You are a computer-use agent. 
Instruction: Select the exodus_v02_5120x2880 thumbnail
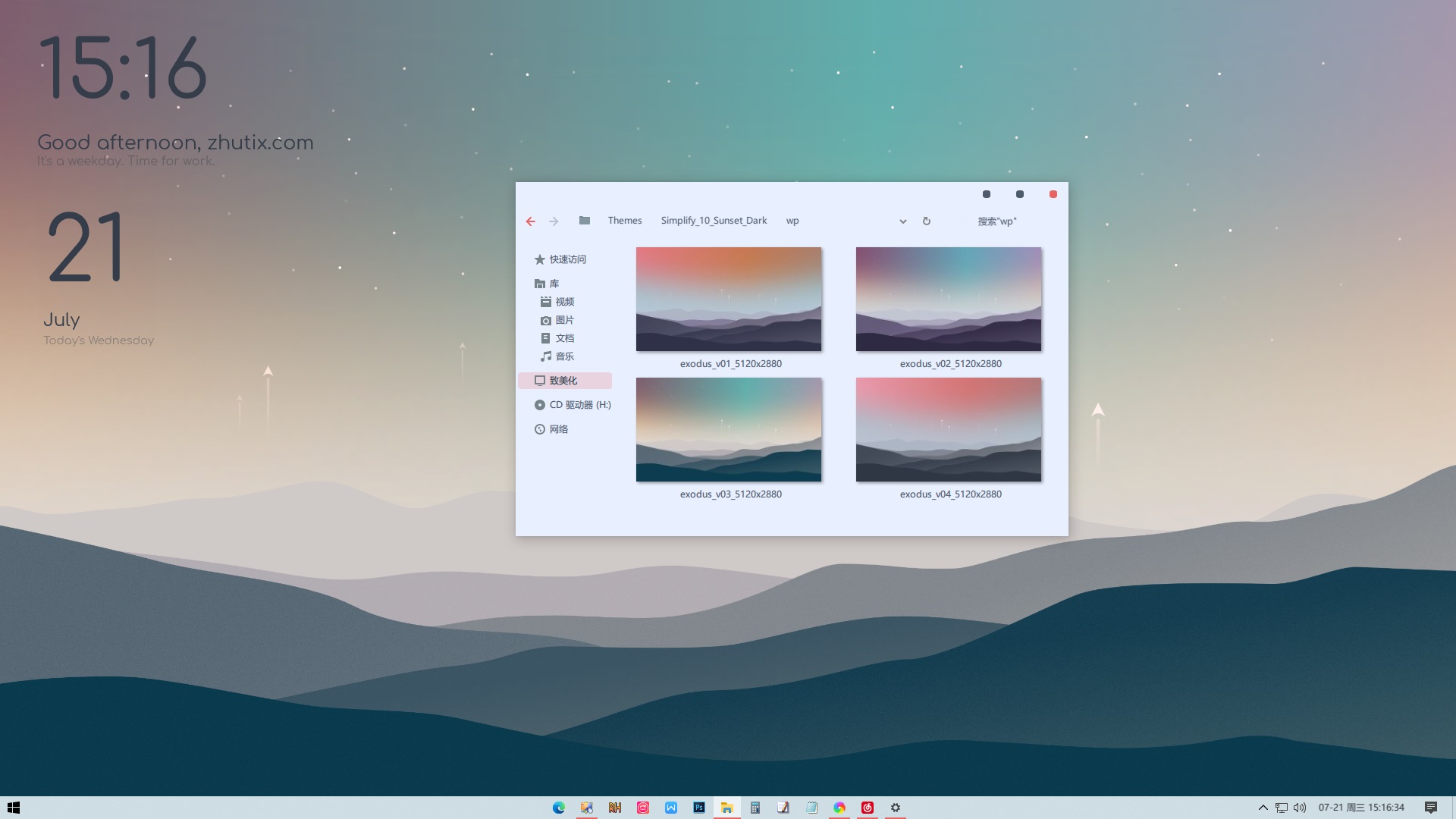[x=949, y=299]
